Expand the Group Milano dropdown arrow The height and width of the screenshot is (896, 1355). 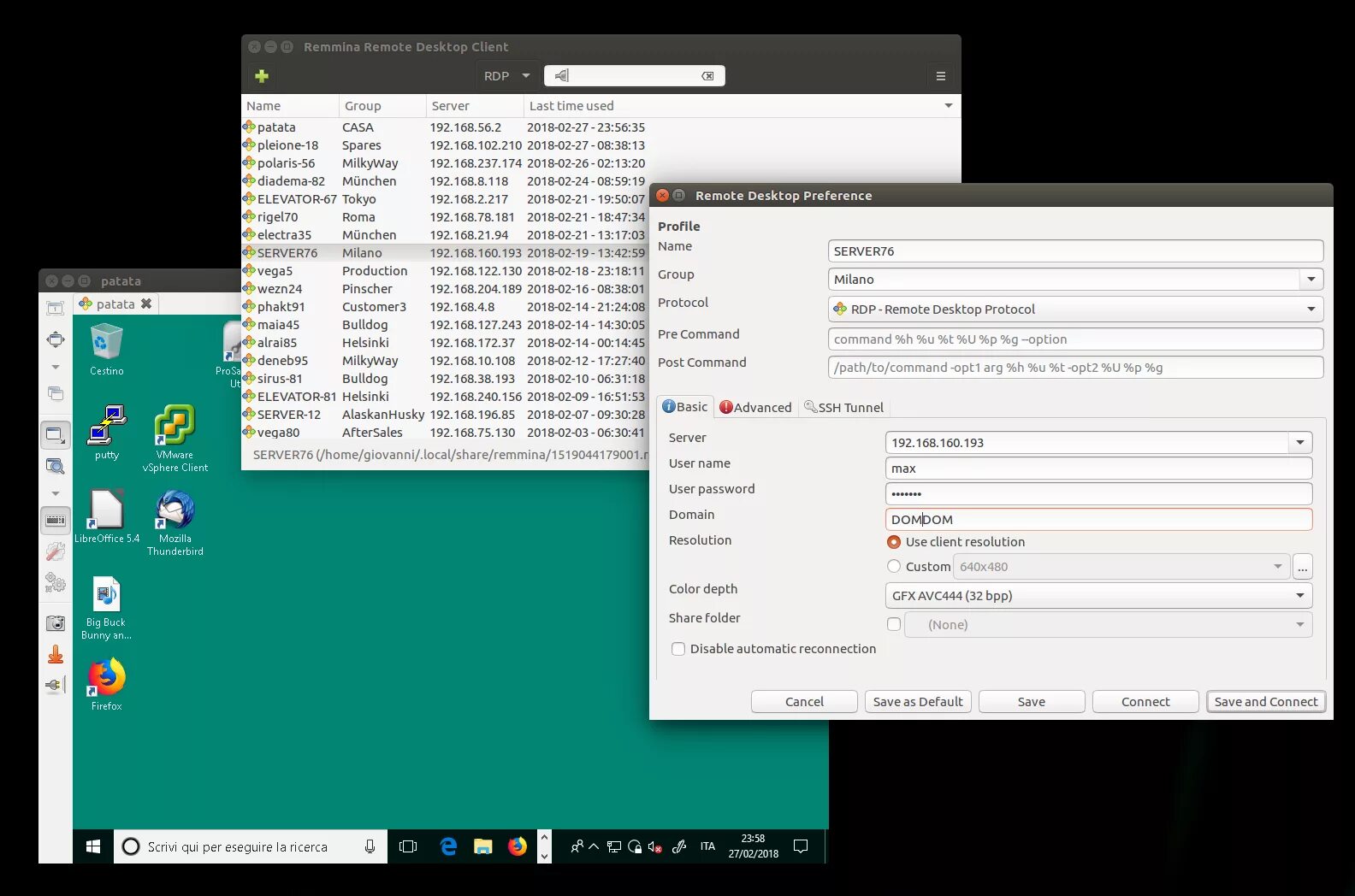click(x=1311, y=280)
